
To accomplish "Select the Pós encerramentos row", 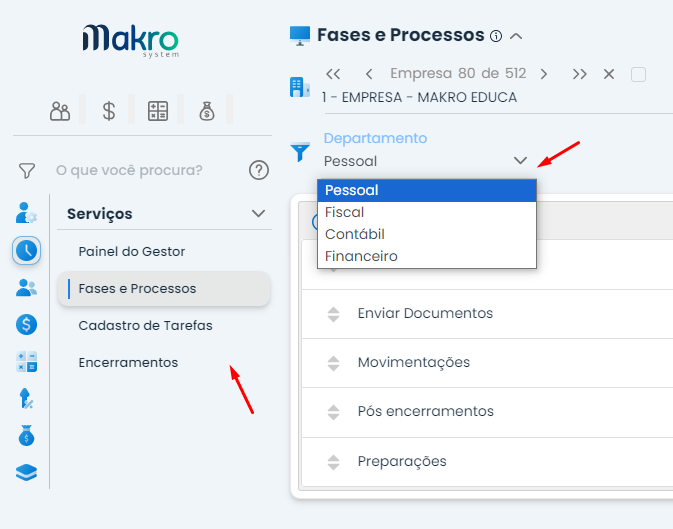I will tap(487, 413).
